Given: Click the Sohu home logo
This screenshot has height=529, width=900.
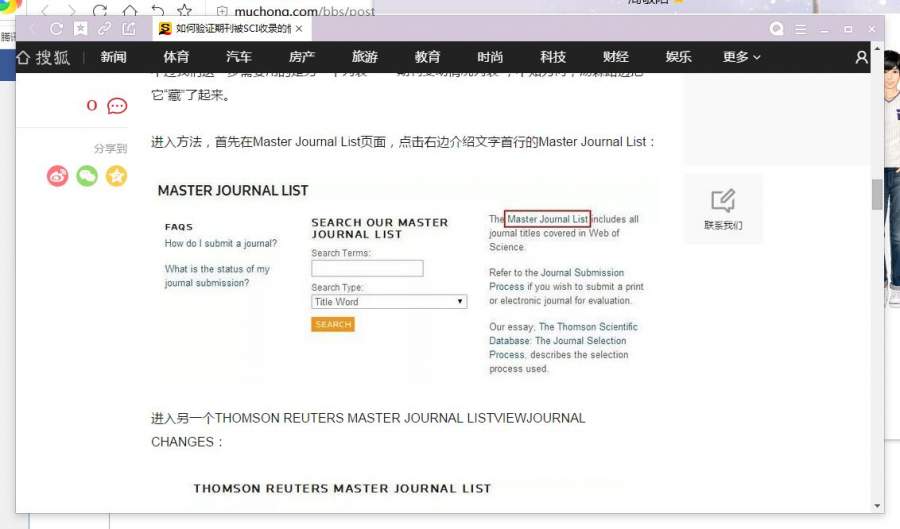Looking at the screenshot, I should [44, 57].
